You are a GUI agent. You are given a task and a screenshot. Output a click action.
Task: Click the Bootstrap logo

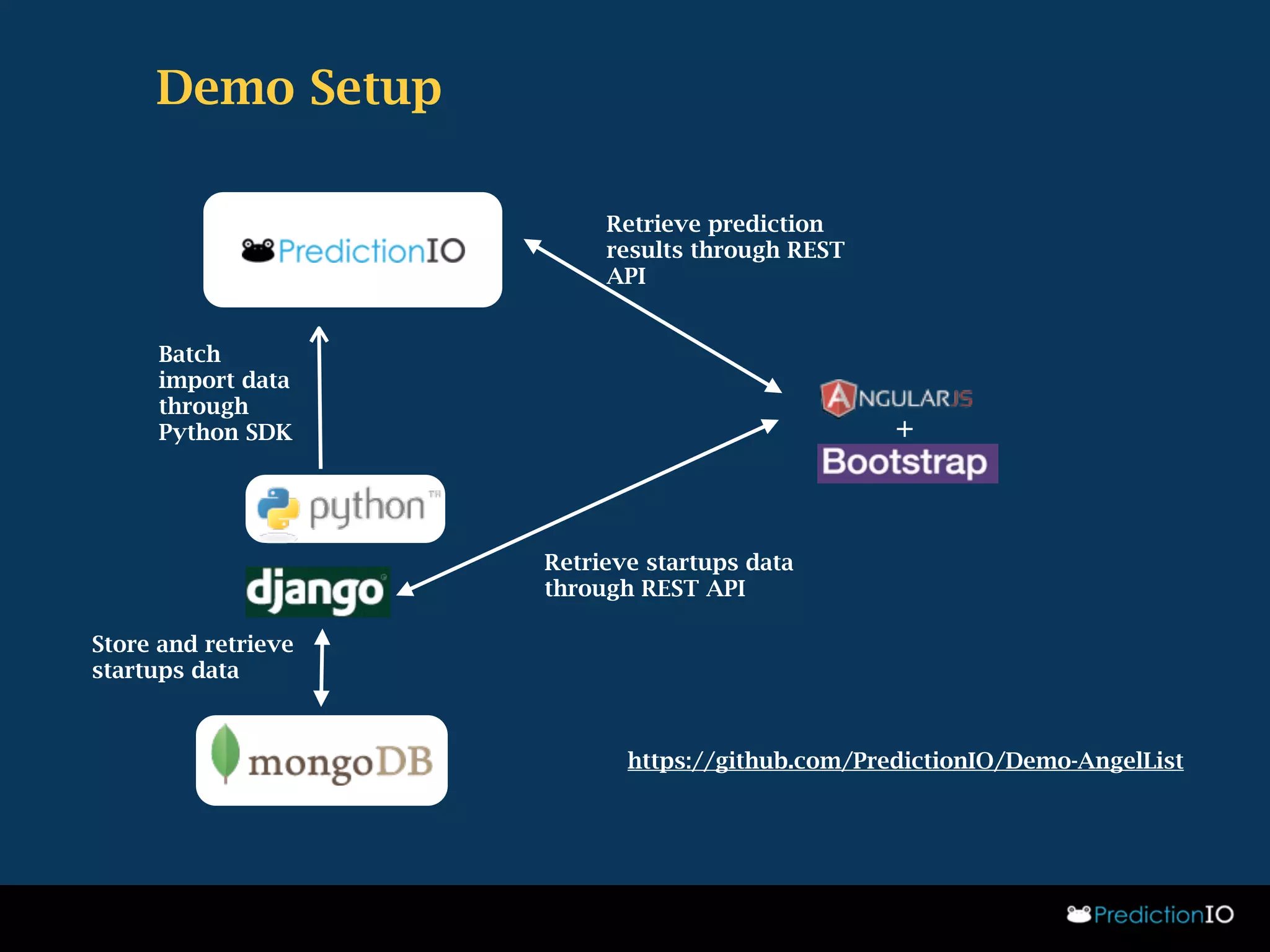pyautogui.click(x=907, y=463)
